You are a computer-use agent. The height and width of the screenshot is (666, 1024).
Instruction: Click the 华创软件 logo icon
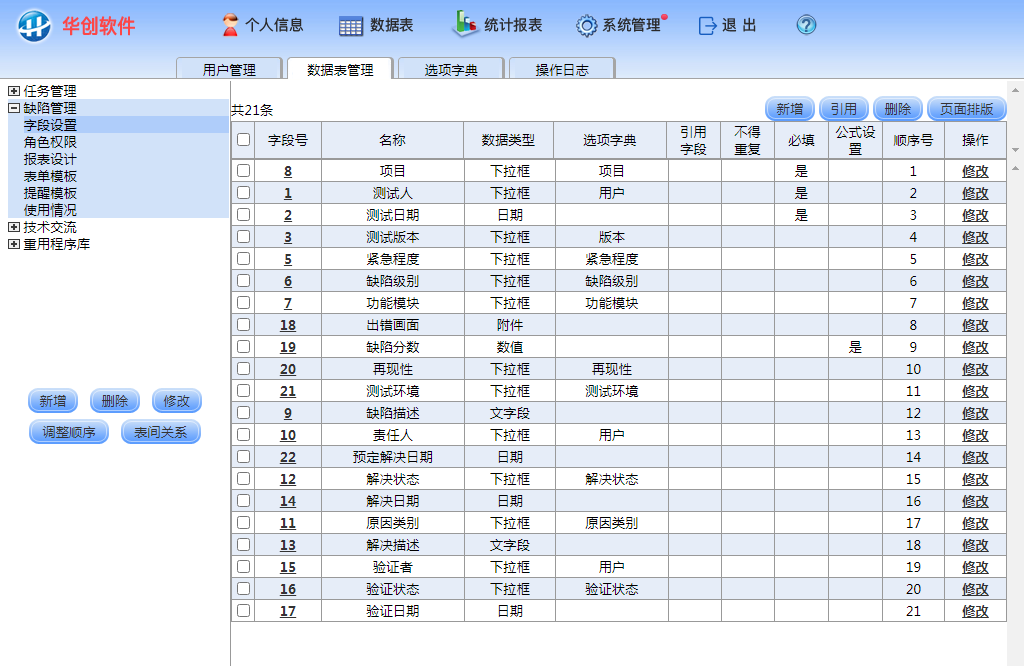34,26
